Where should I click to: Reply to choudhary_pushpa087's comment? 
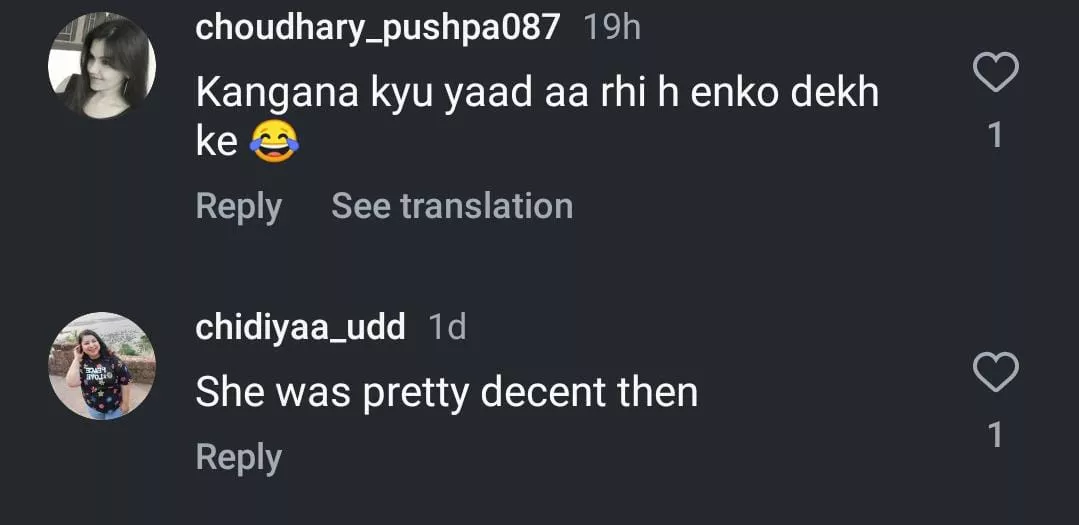238,207
